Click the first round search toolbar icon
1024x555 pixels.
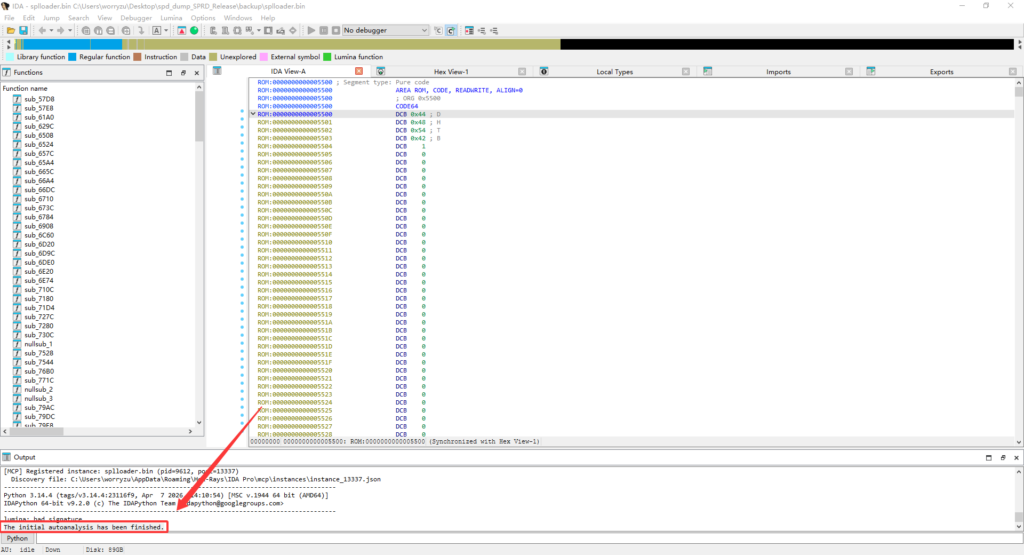[x=86, y=31]
